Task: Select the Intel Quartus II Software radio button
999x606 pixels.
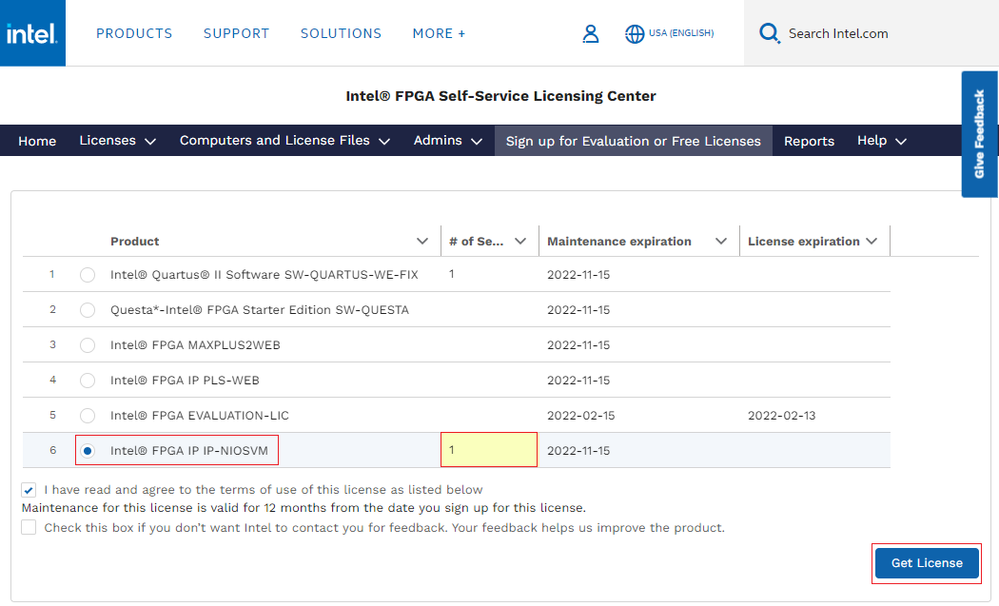Action: tap(88, 275)
